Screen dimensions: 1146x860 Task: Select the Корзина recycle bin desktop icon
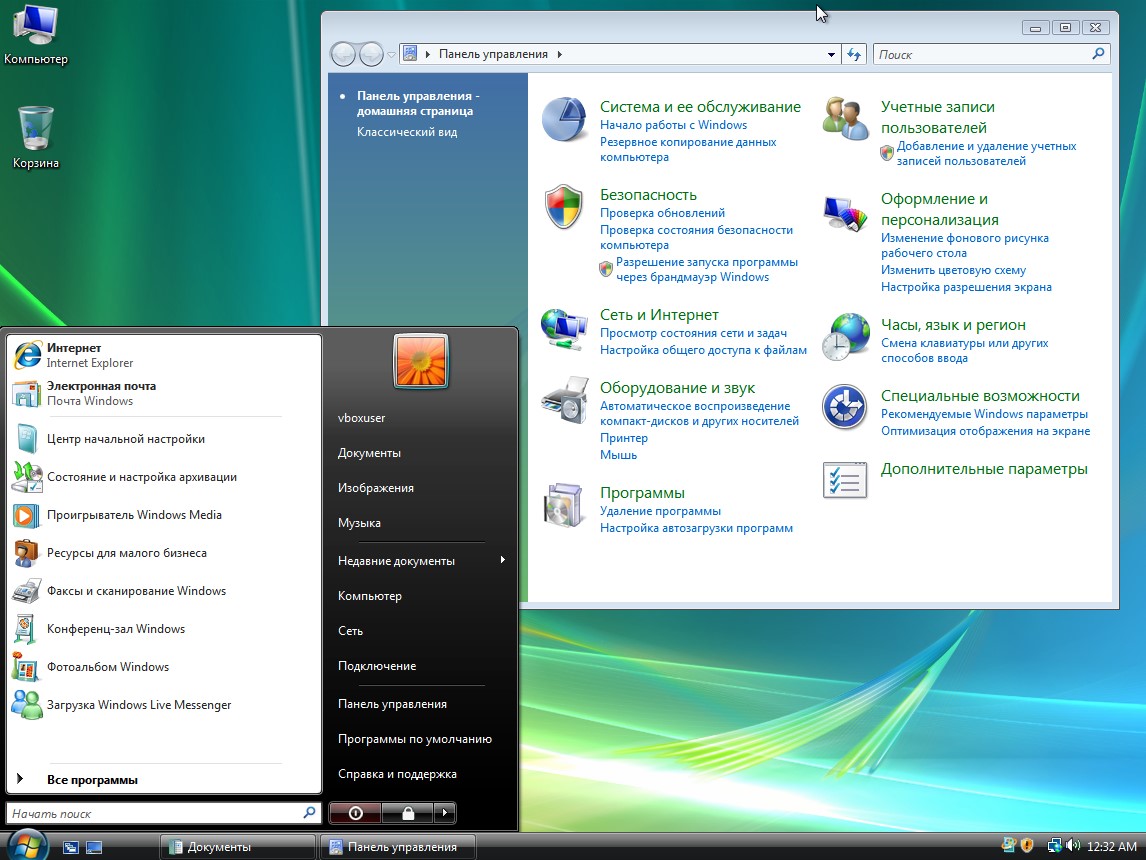[x=36, y=138]
